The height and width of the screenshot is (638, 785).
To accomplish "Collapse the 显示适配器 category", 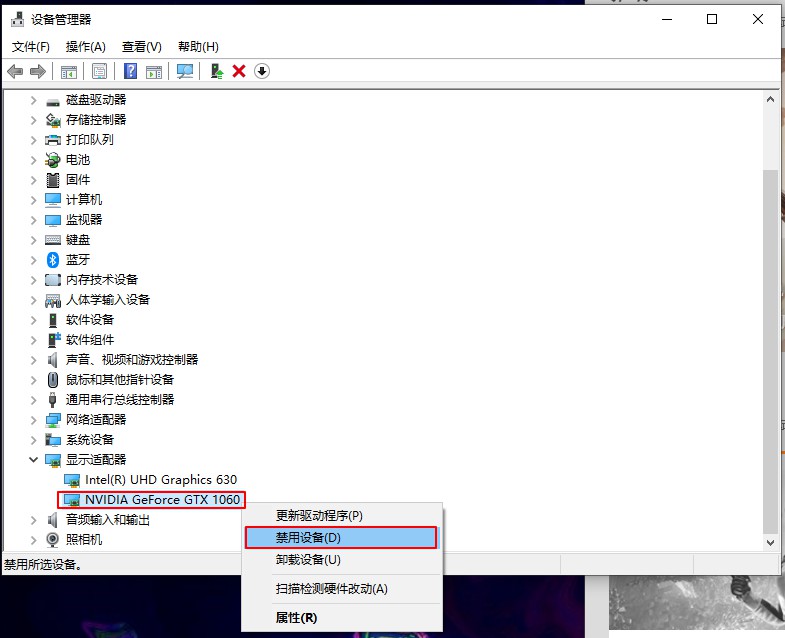I will point(33,460).
